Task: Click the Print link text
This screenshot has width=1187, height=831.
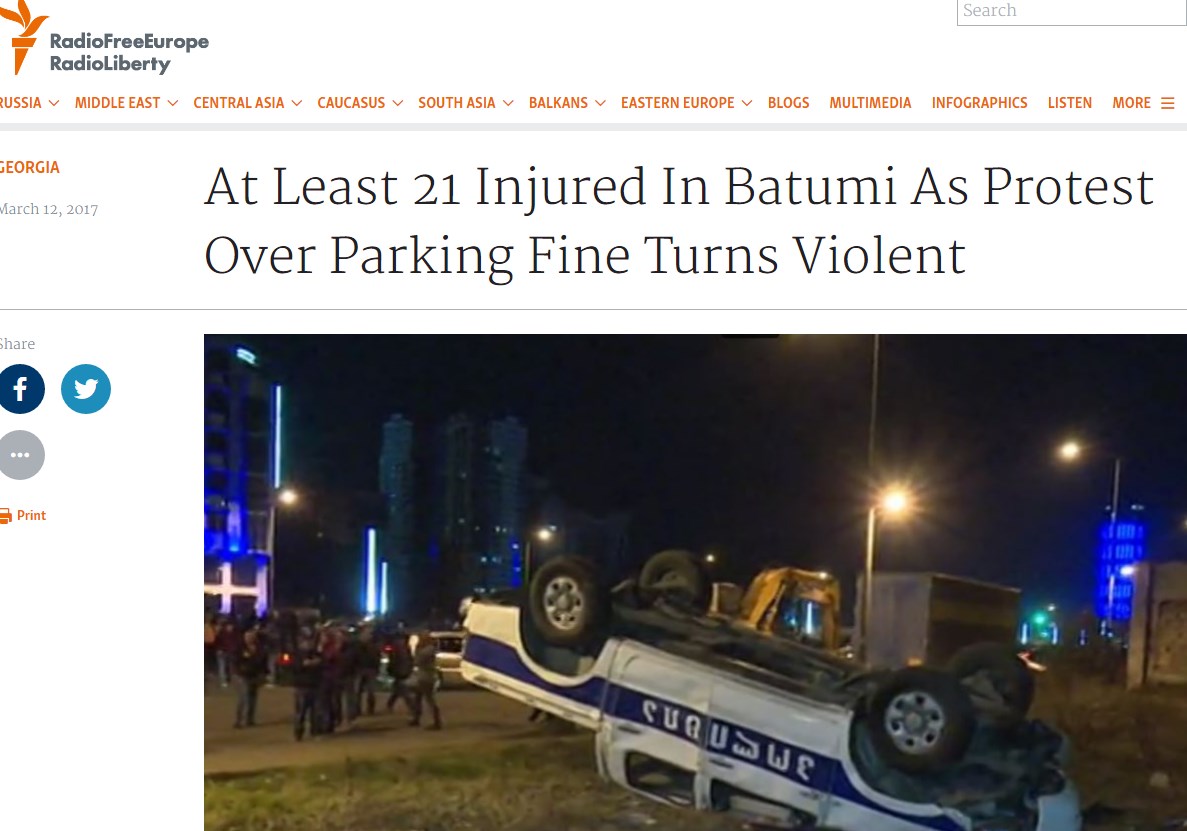Action: [31, 515]
